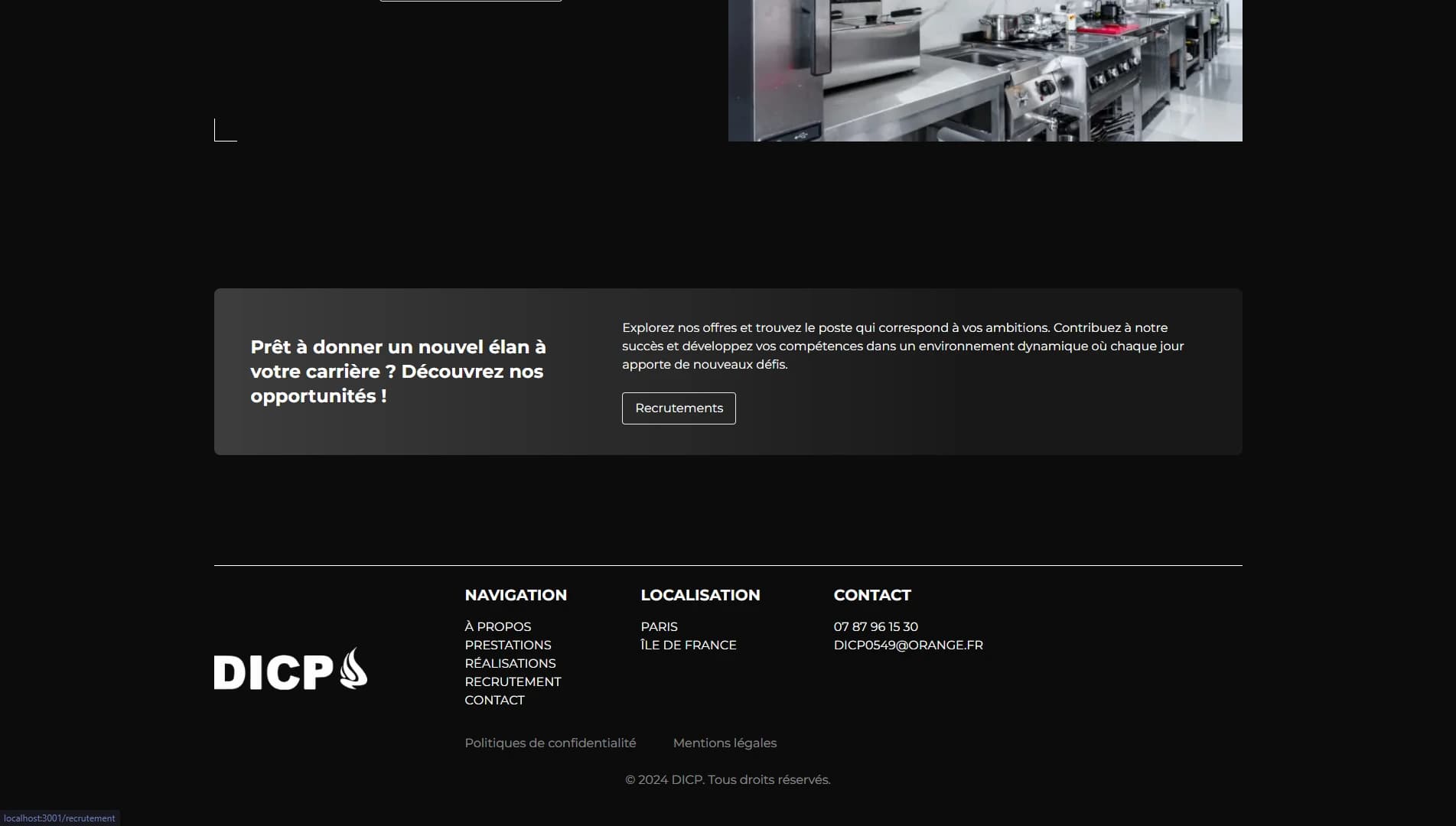
Task: Click CONTACT link under the navigation list
Action: tap(494, 700)
